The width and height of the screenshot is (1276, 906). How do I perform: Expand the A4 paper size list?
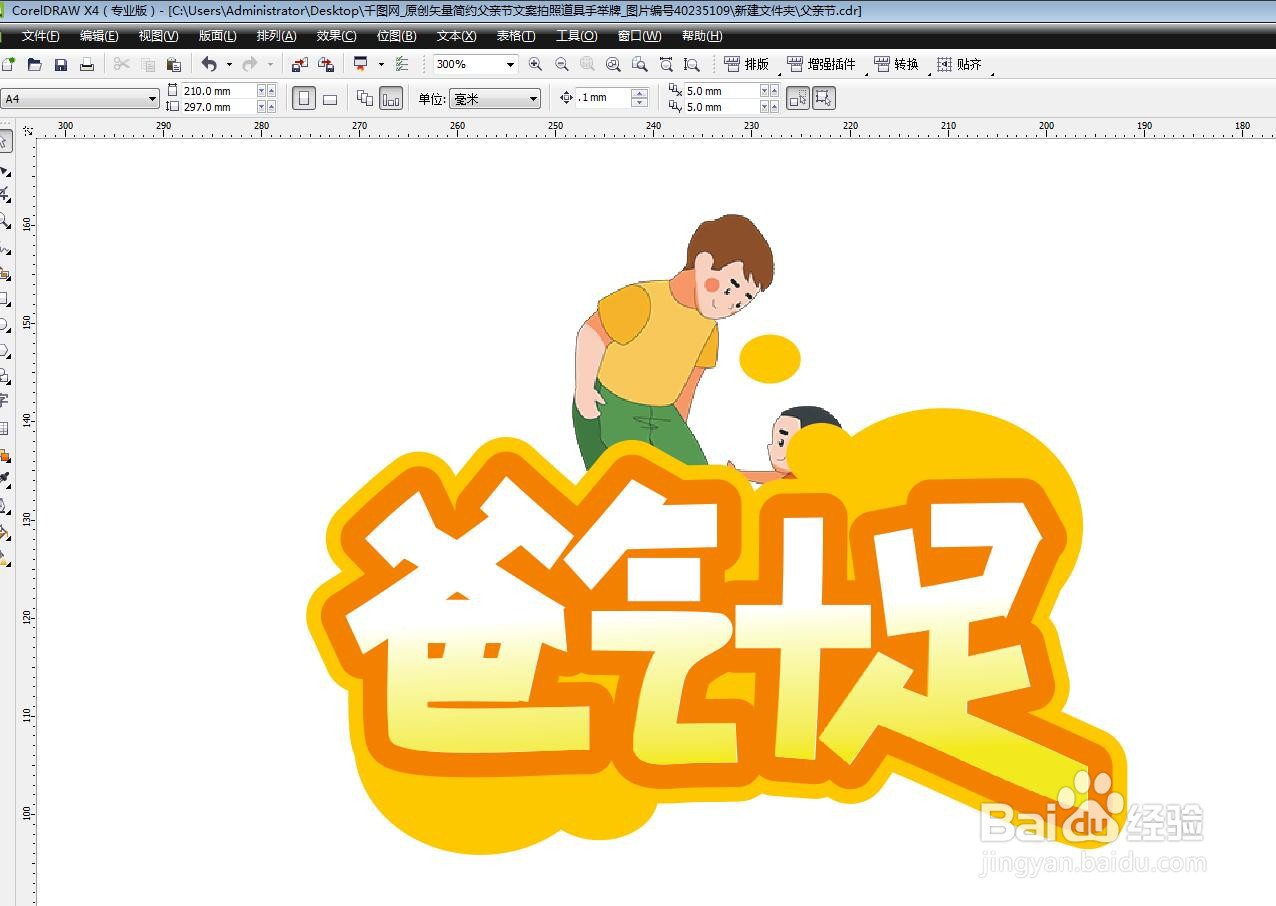click(x=153, y=98)
